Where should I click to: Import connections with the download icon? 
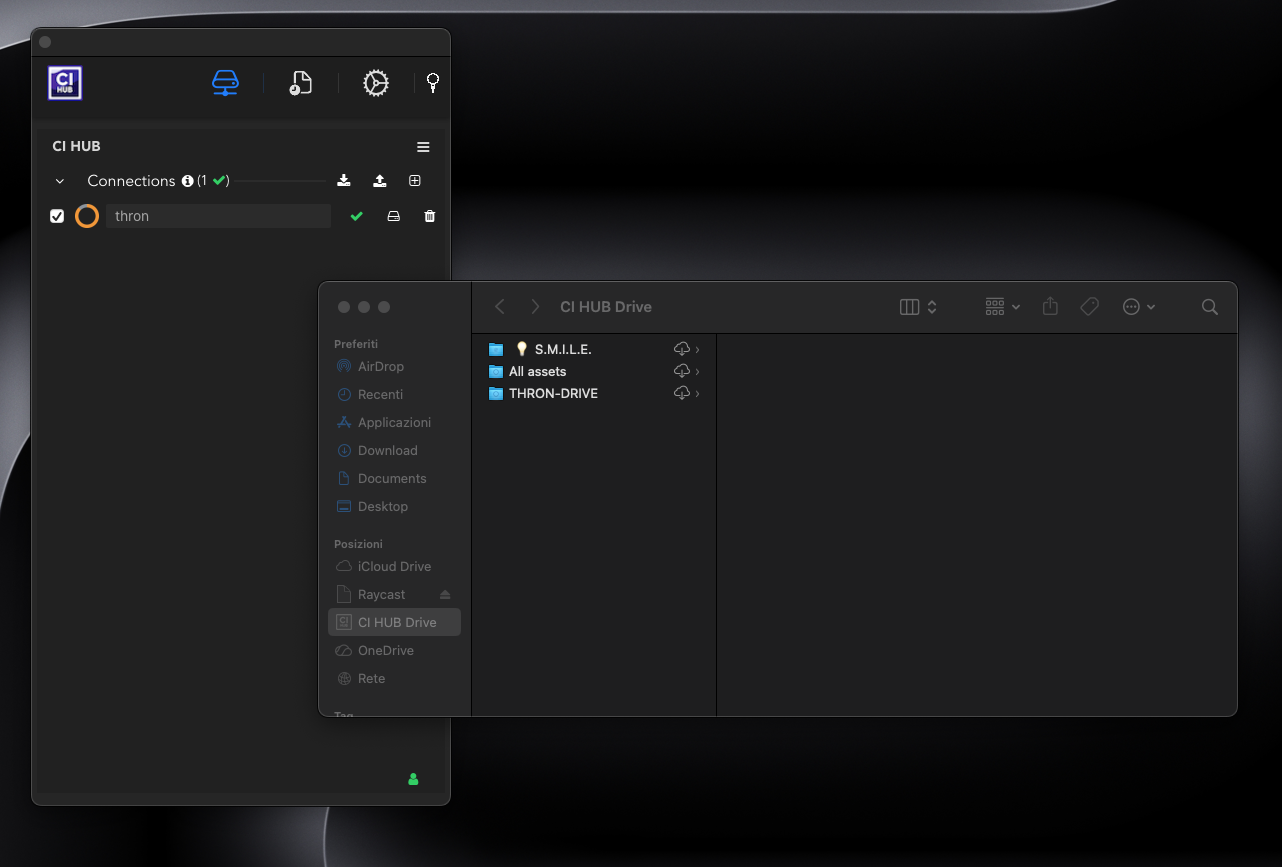point(344,181)
